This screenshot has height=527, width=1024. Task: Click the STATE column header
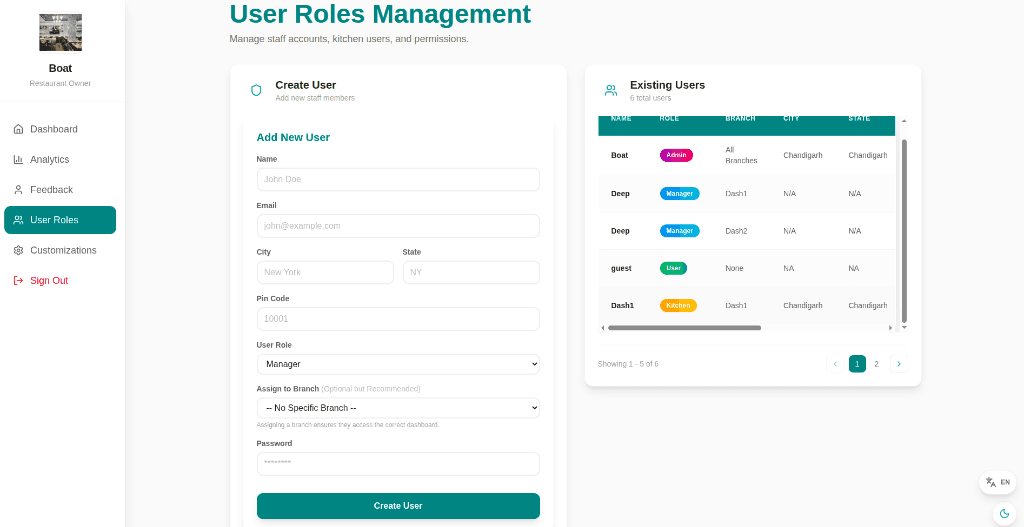point(859,119)
